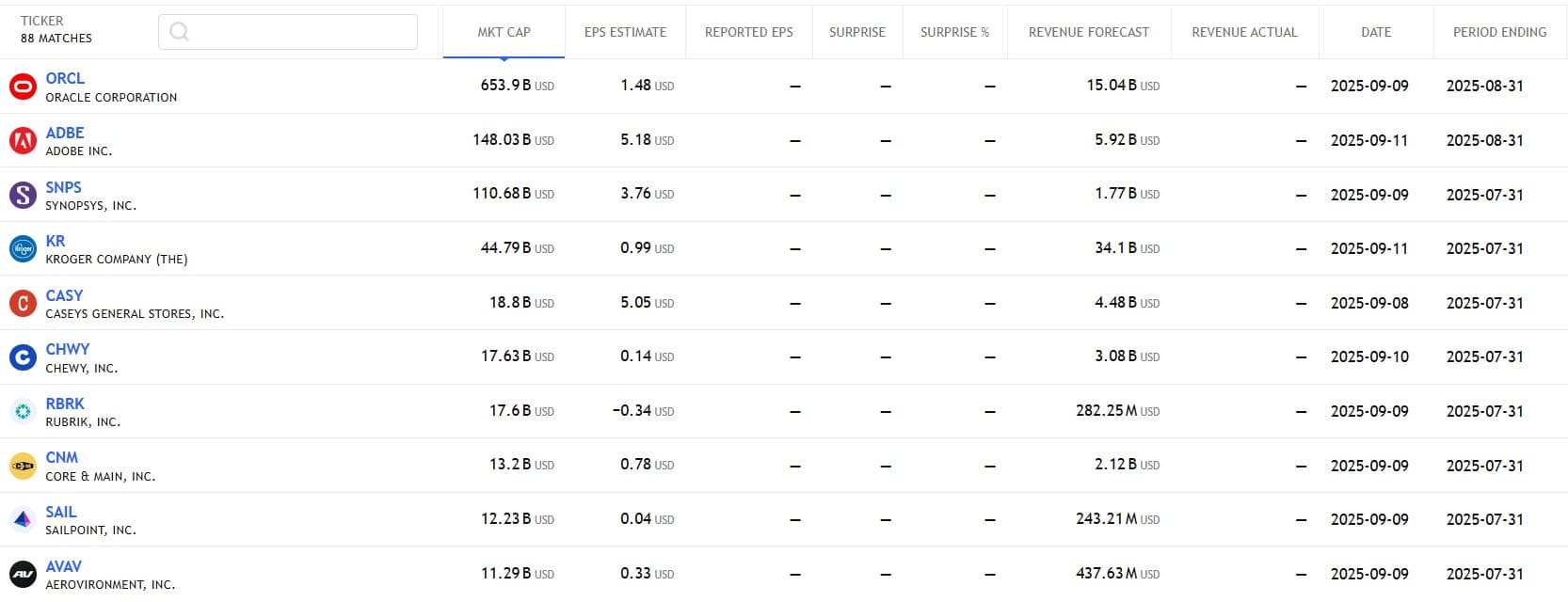The width and height of the screenshot is (1568, 602).
Task: Open the AVAV ticker link
Action: tap(64, 566)
